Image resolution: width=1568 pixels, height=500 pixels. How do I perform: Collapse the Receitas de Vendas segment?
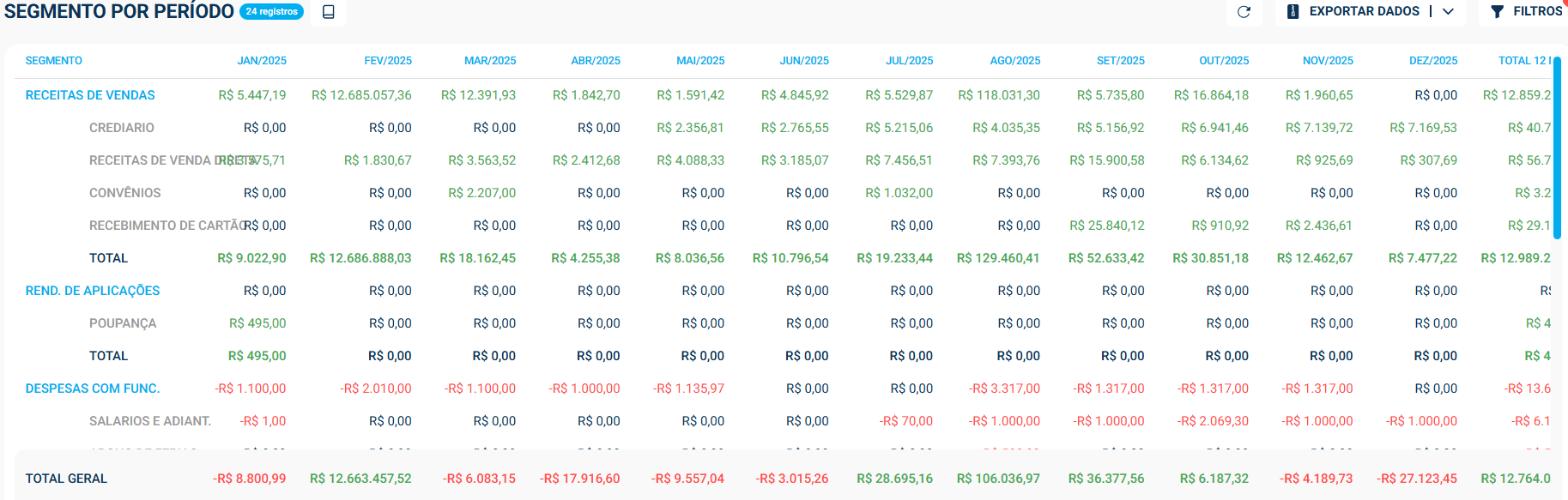click(x=90, y=95)
